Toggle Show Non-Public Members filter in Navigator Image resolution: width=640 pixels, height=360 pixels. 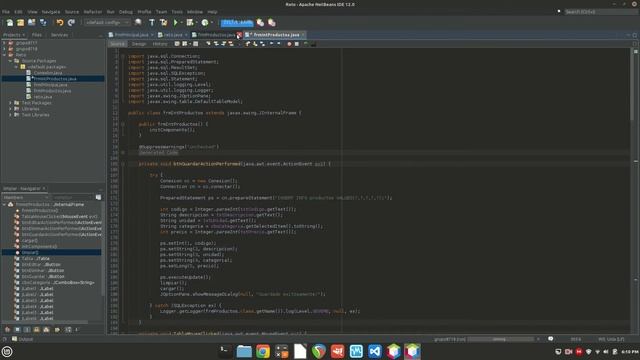click(37, 329)
